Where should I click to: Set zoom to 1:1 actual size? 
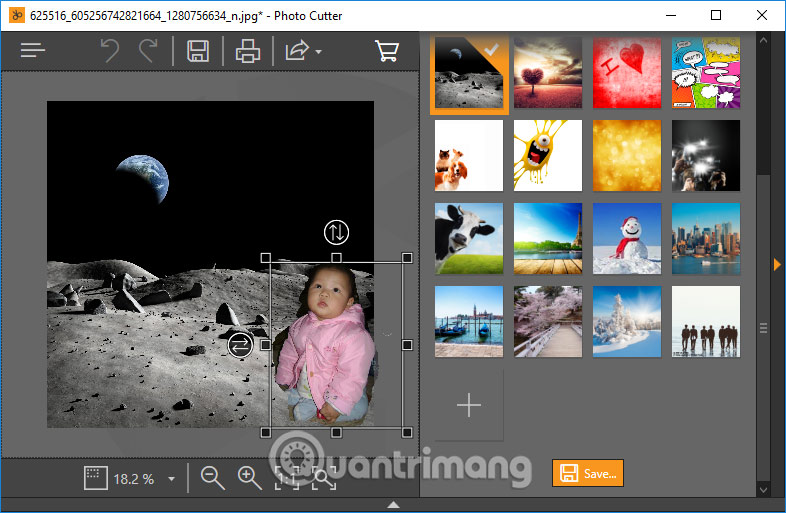pyautogui.click(x=287, y=478)
